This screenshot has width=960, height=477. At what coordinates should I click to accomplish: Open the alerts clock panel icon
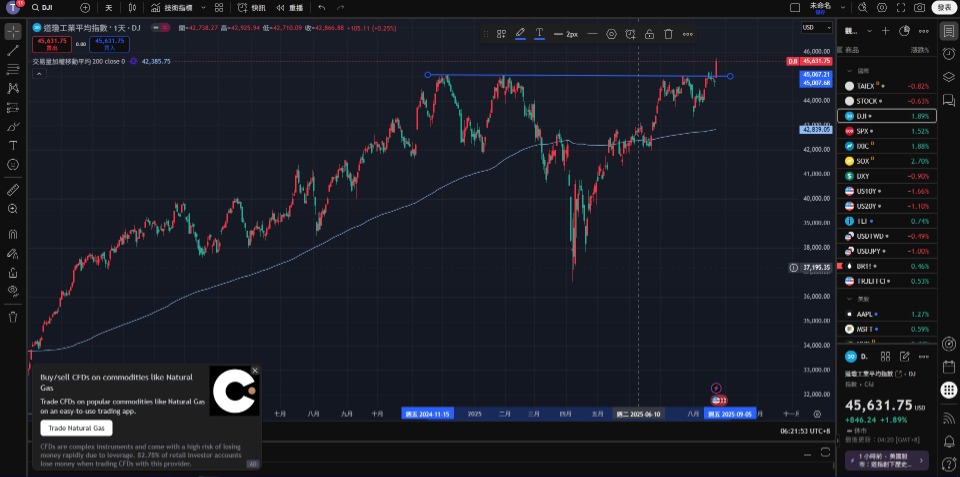[x=948, y=54]
